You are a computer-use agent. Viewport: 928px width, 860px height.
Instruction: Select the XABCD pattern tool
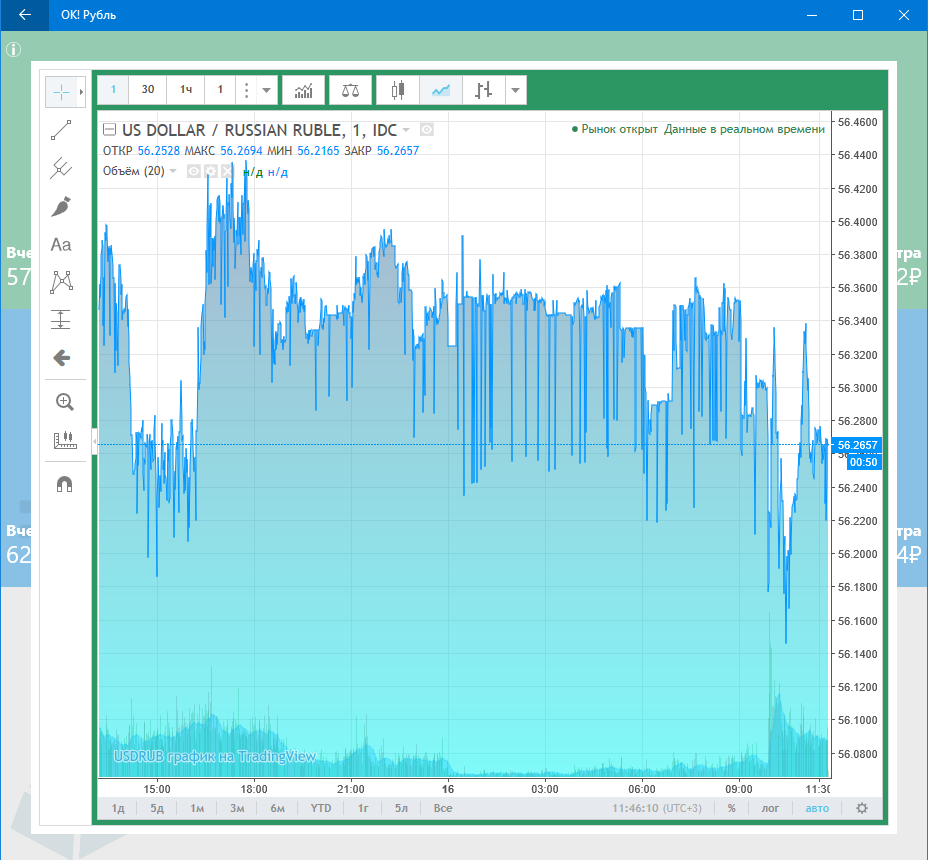click(x=61, y=282)
